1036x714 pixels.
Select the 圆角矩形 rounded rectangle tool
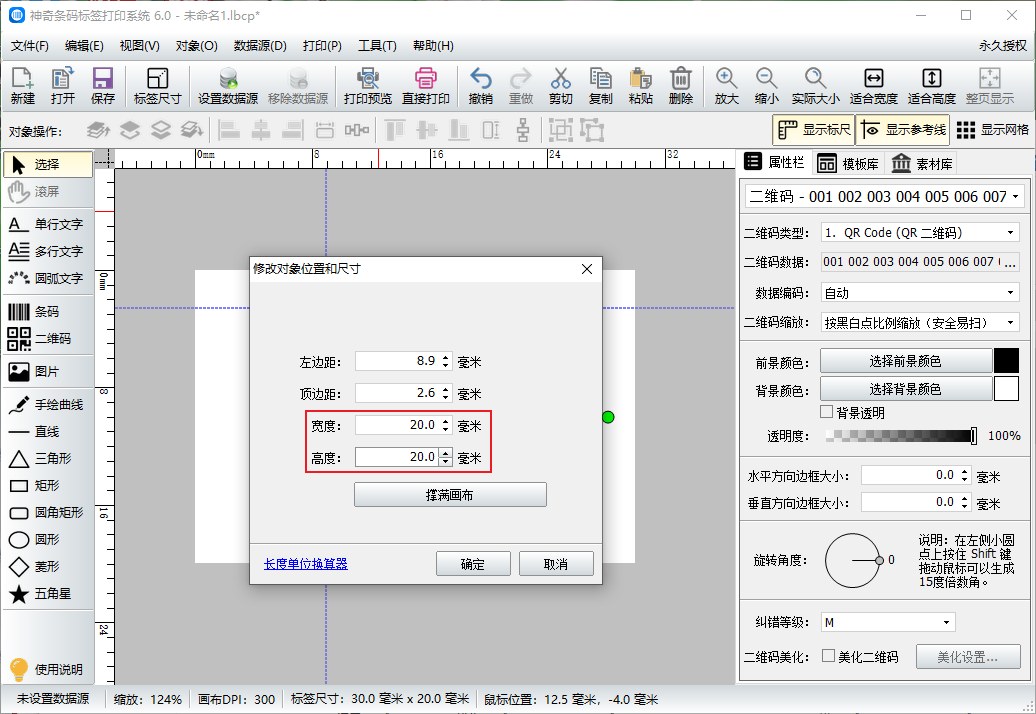pos(48,513)
